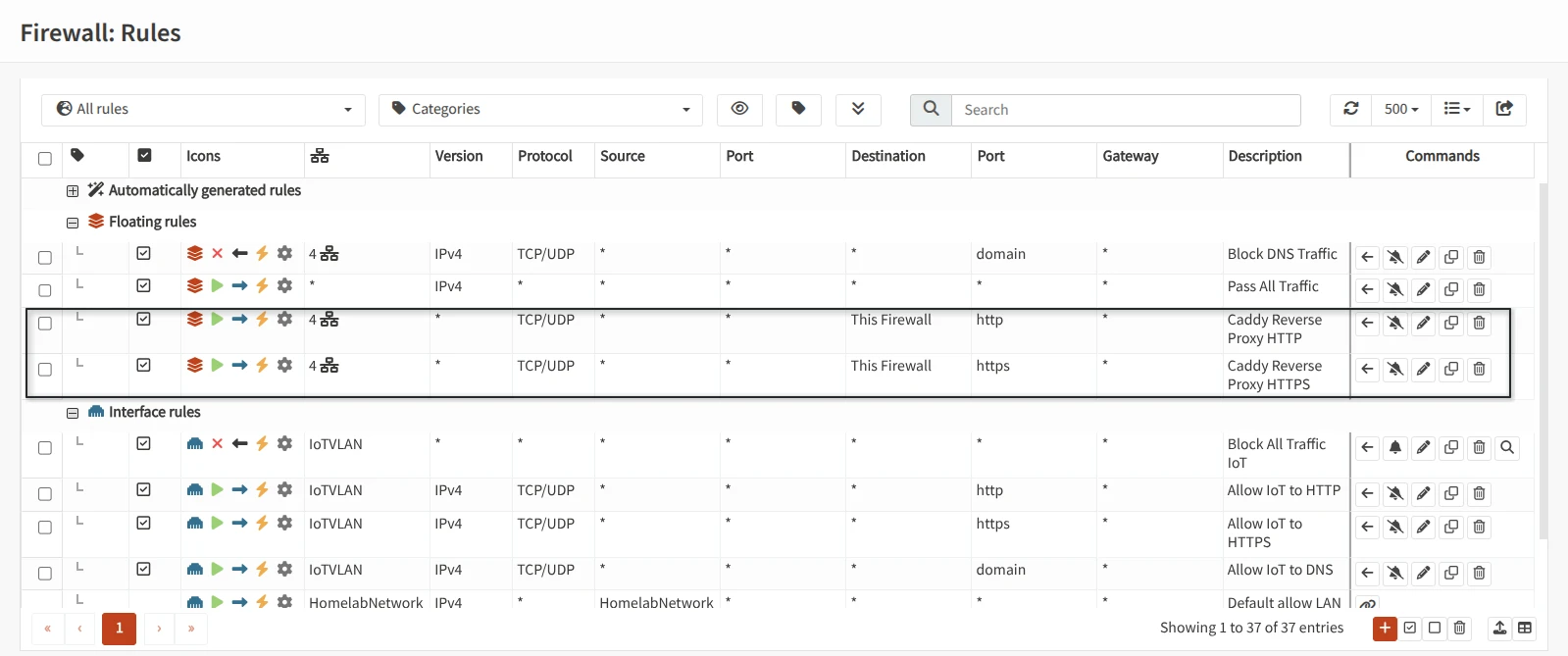Click the double-chevron expand all button

pyautogui.click(x=858, y=109)
